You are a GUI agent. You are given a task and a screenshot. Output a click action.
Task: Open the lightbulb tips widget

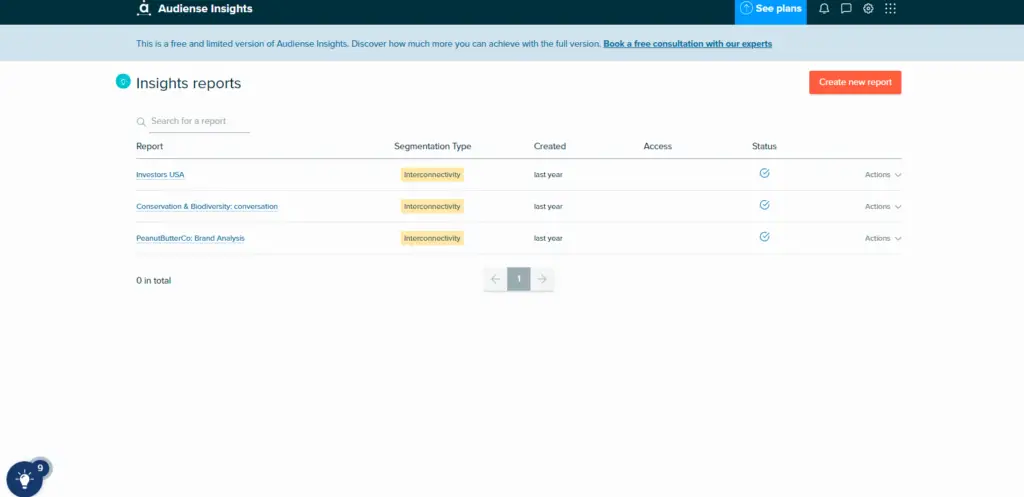tap(24, 479)
